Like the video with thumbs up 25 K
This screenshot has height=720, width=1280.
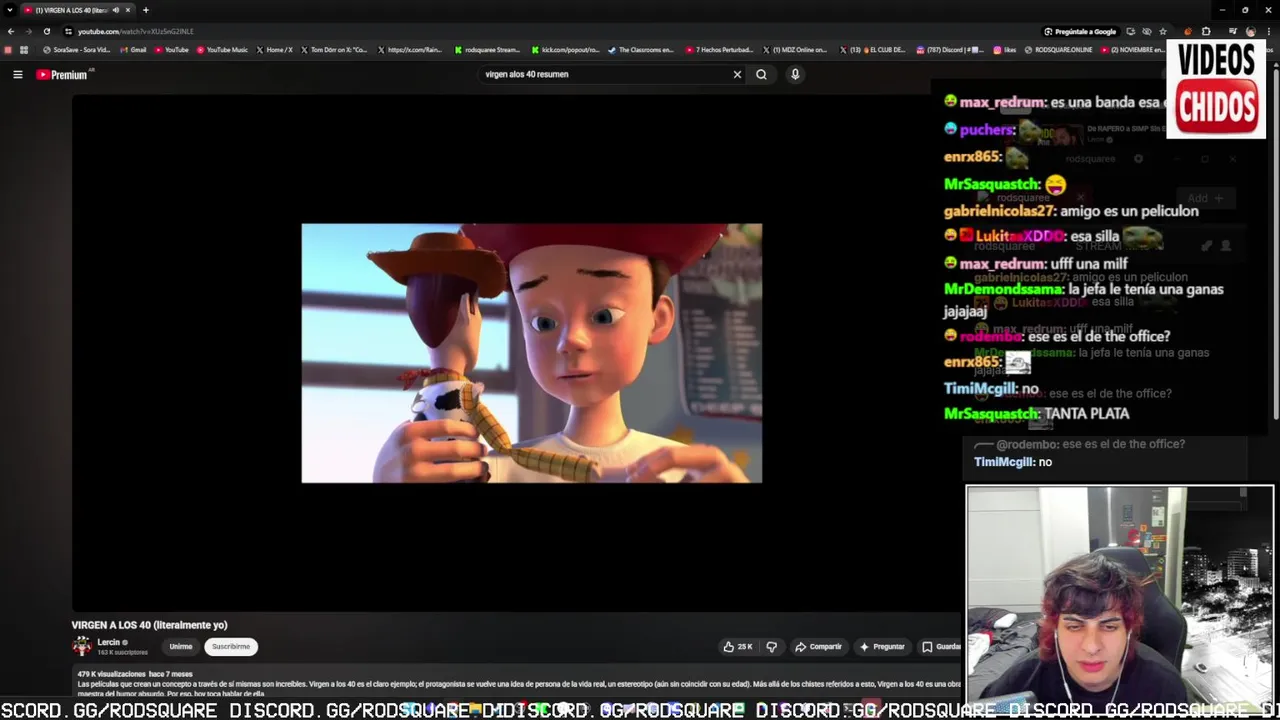click(x=738, y=647)
